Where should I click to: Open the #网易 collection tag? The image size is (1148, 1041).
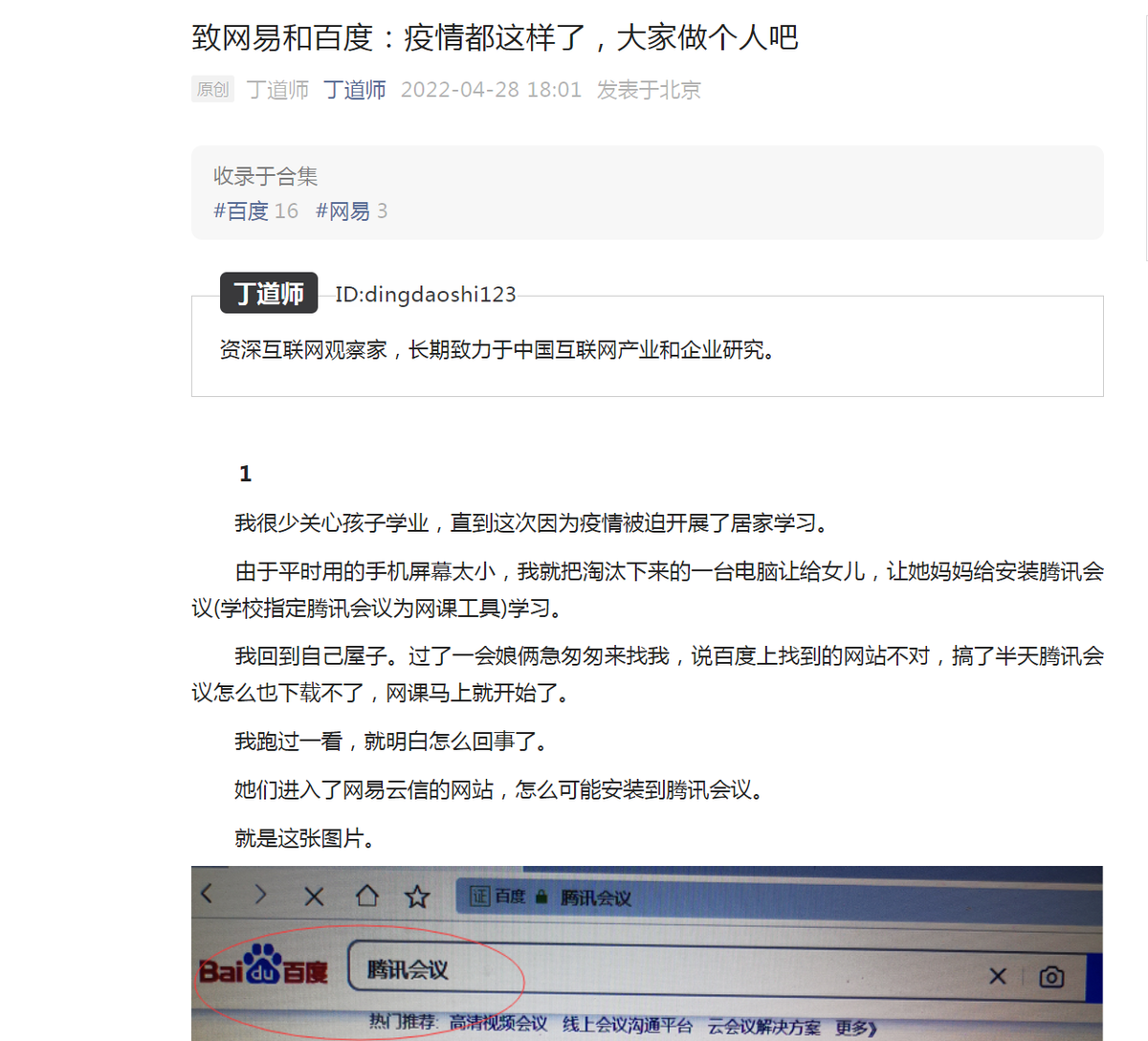[351, 211]
